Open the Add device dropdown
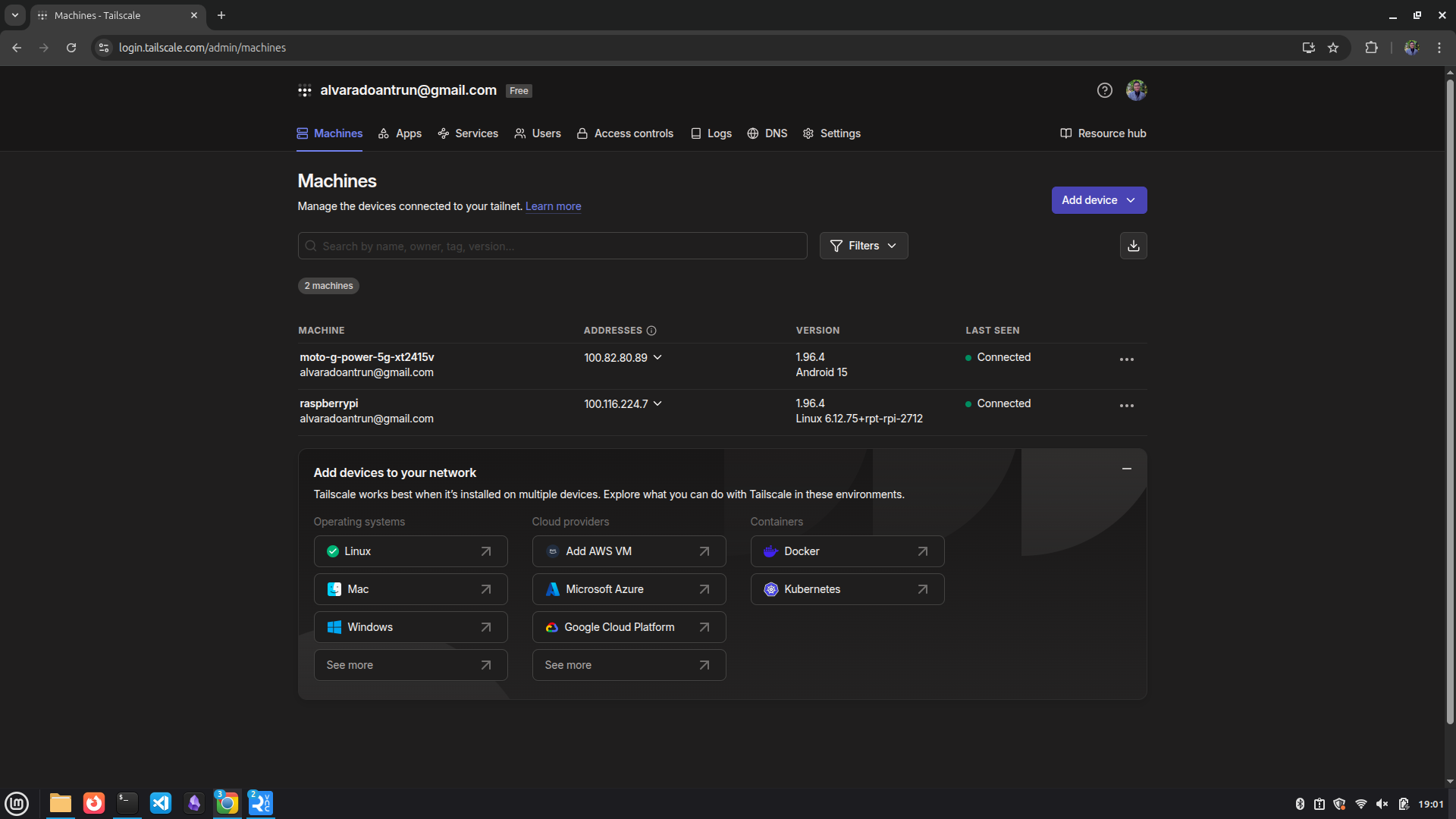Viewport: 1456px width, 819px height. [1099, 200]
